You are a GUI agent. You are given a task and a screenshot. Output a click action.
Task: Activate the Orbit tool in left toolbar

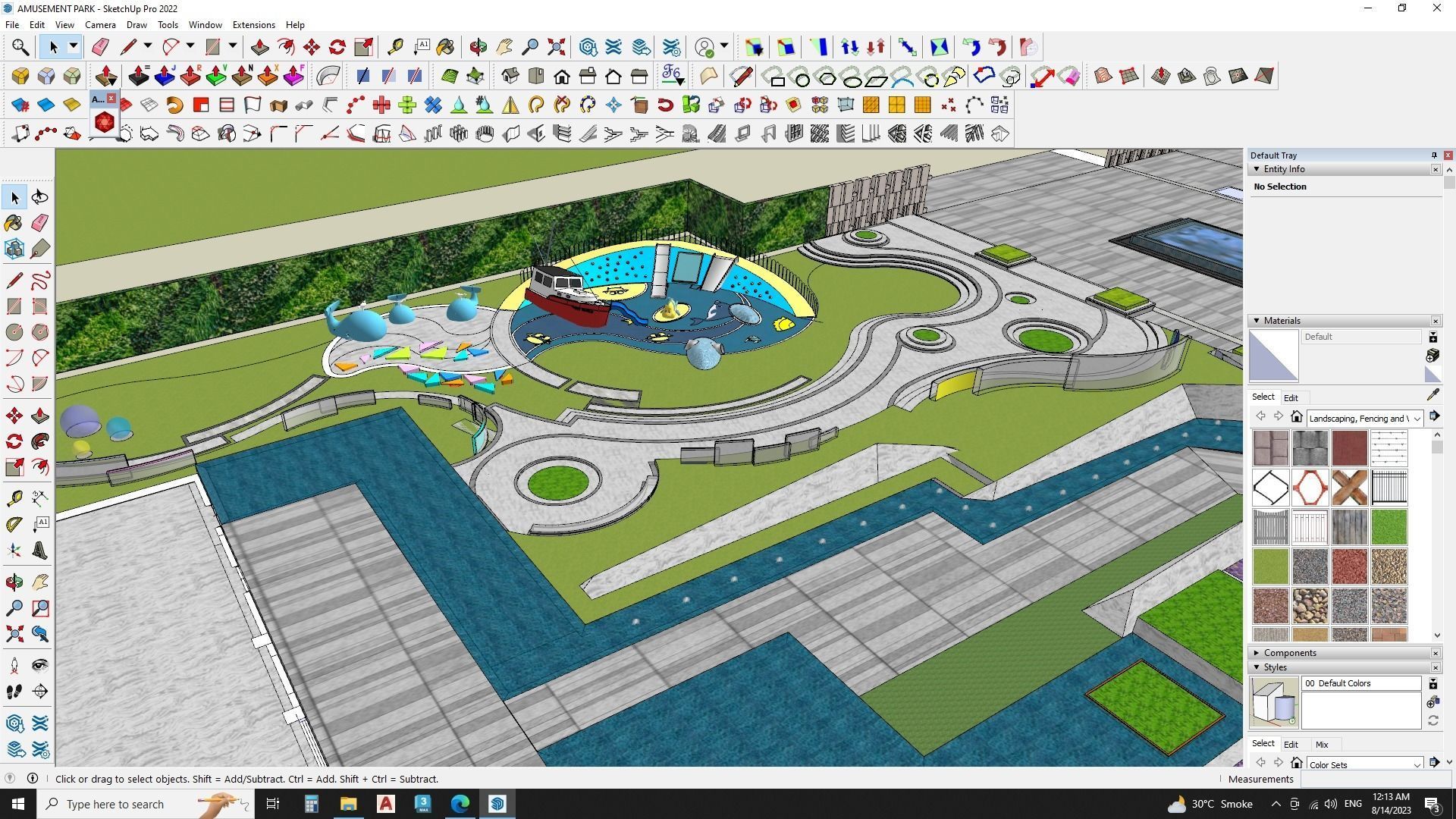point(14,582)
